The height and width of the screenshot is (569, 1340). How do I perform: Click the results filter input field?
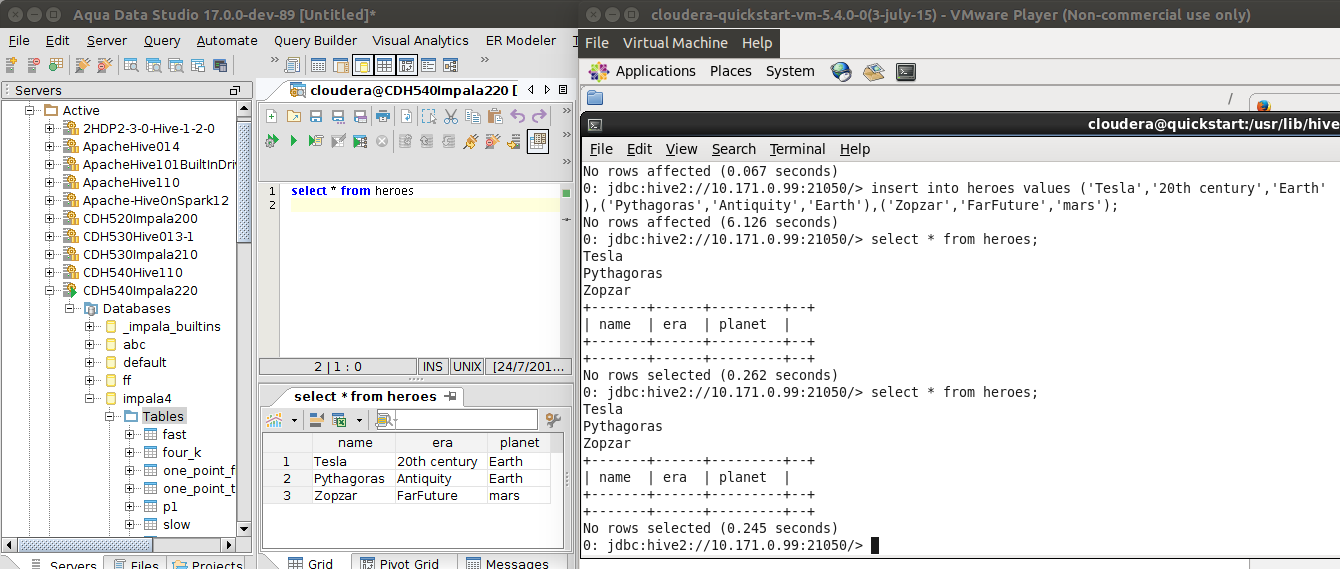click(467, 420)
